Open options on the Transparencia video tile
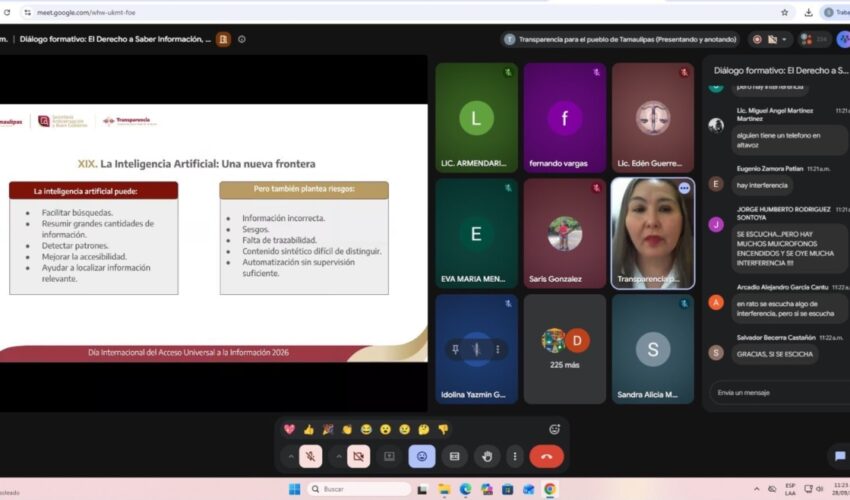The width and height of the screenshot is (850, 500). coord(684,188)
